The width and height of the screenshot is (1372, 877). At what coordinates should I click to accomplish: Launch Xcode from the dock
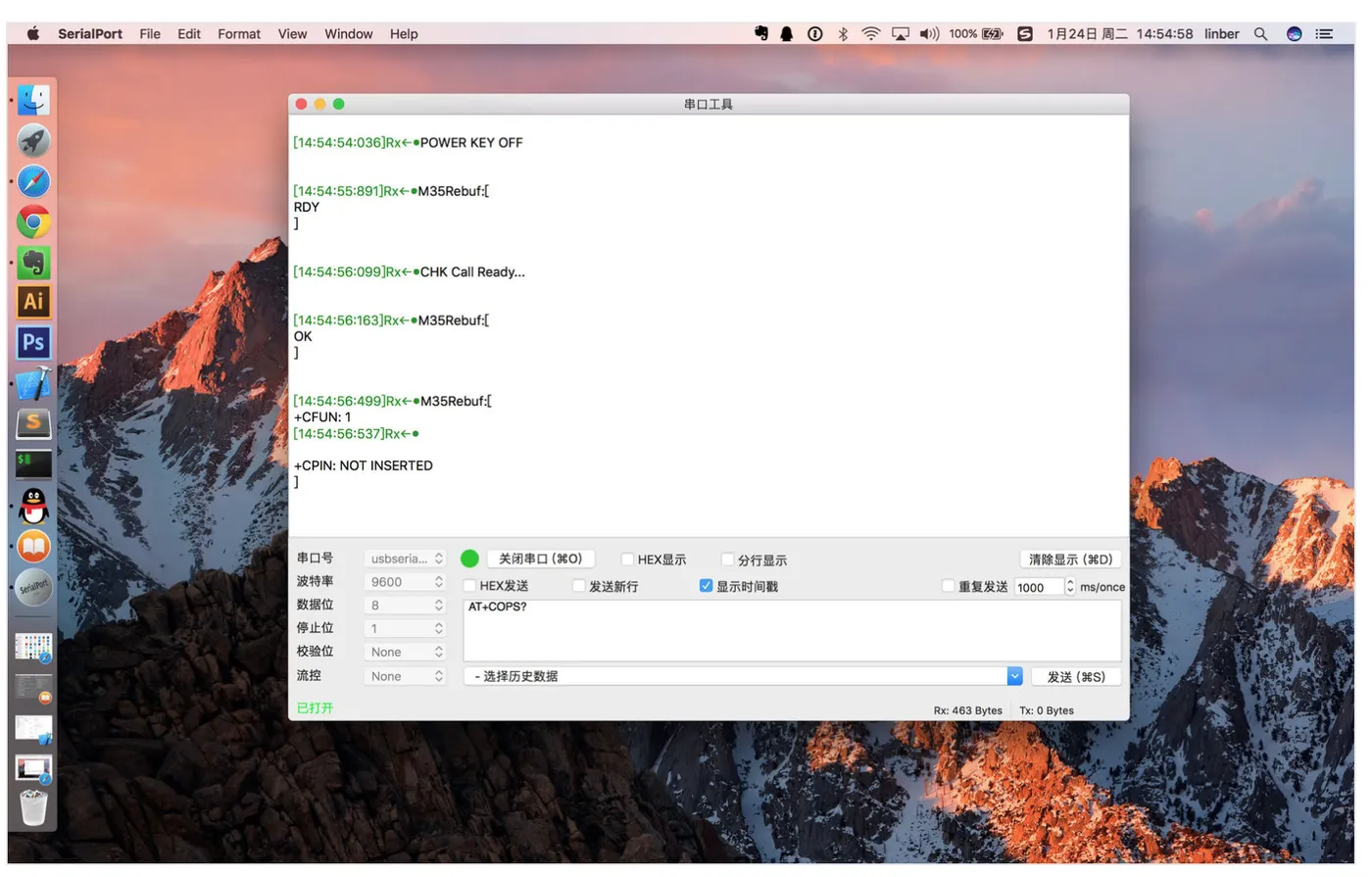click(33, 383)
